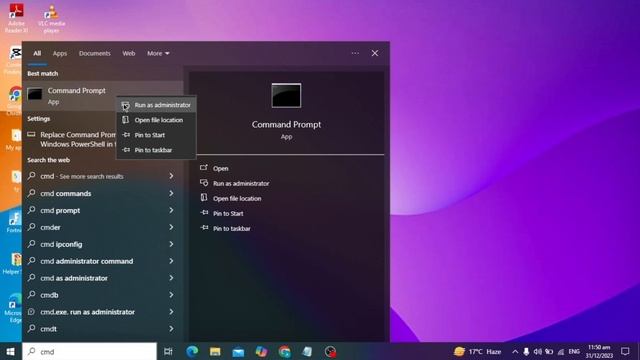Open the notification center icon
Screen dimensions: 640x360
click(x=625, y=351)
